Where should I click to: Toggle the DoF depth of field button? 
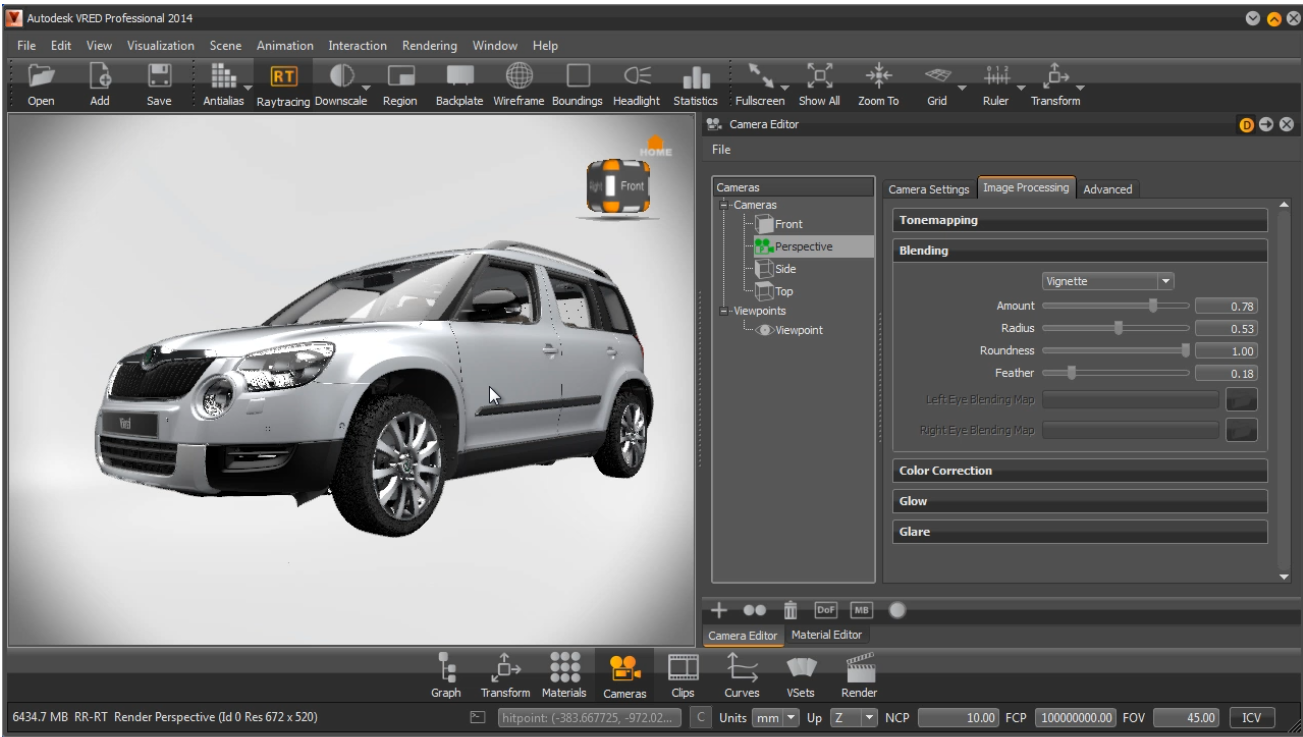(826, 610)
